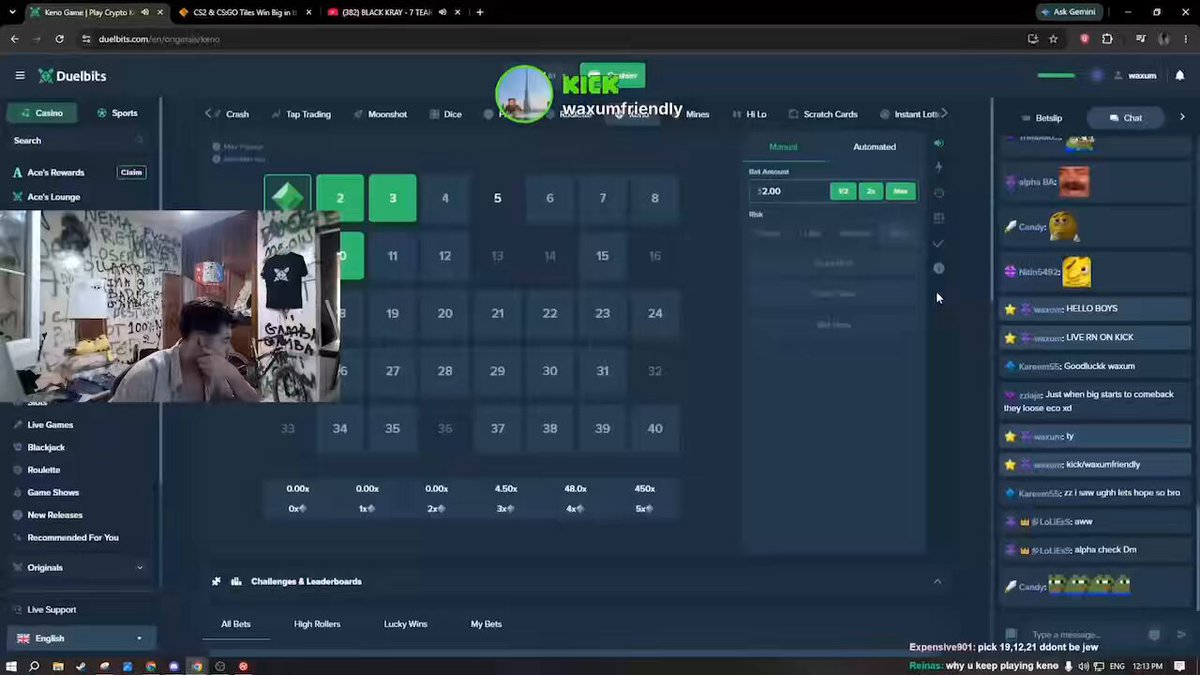Open the info icon beside the bet panel
The height and width of the screenshot is (675, 1200).
point(938,268)
